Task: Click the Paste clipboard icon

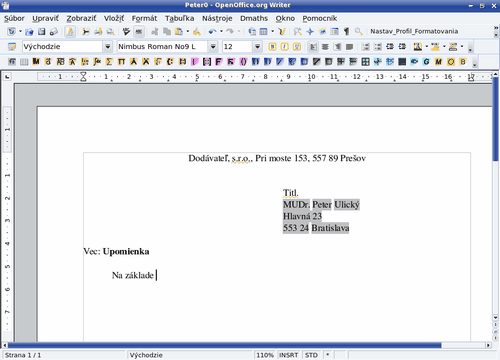Action: [179, 32]
